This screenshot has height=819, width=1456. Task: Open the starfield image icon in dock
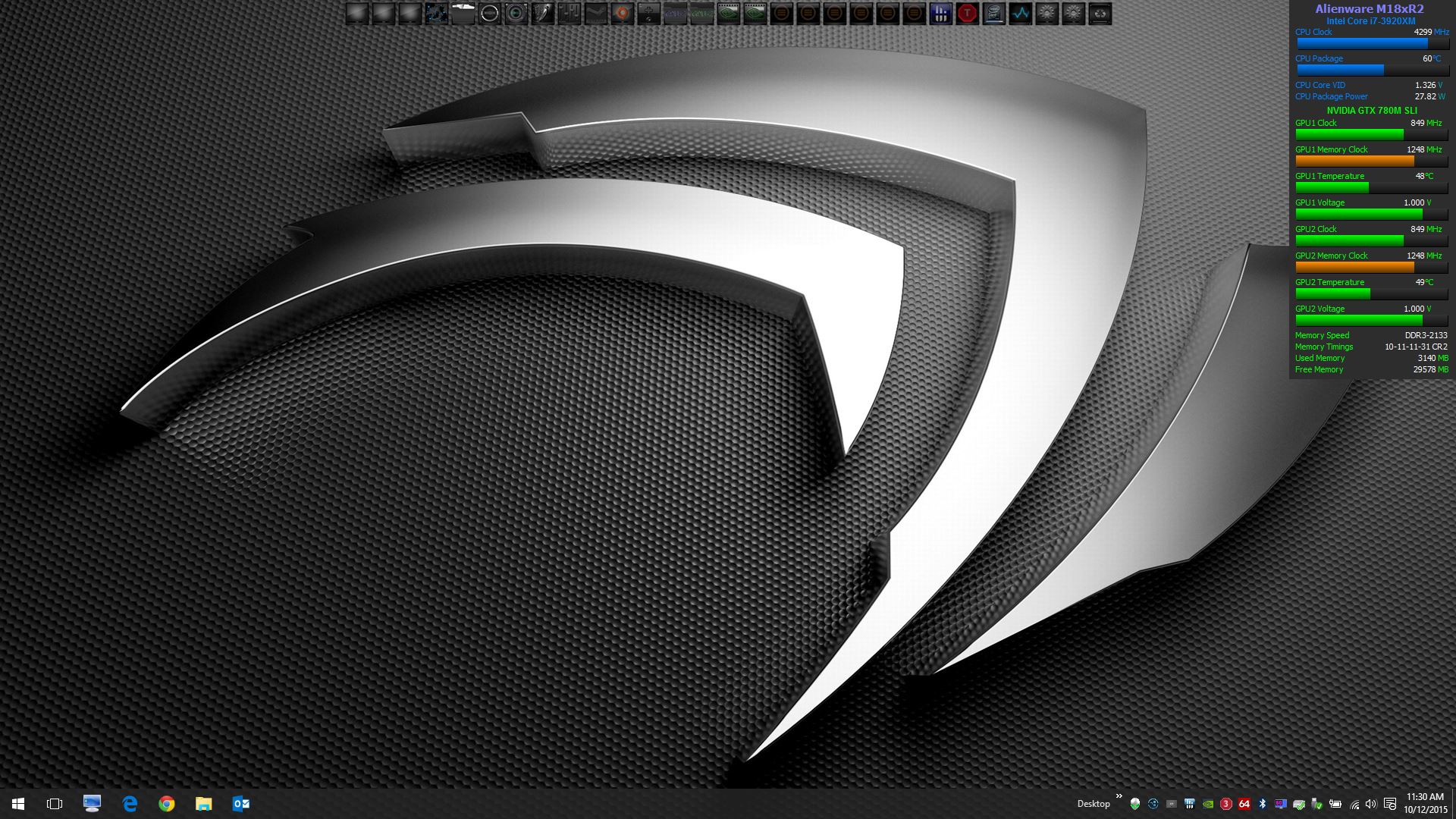(x=436, y=13)
